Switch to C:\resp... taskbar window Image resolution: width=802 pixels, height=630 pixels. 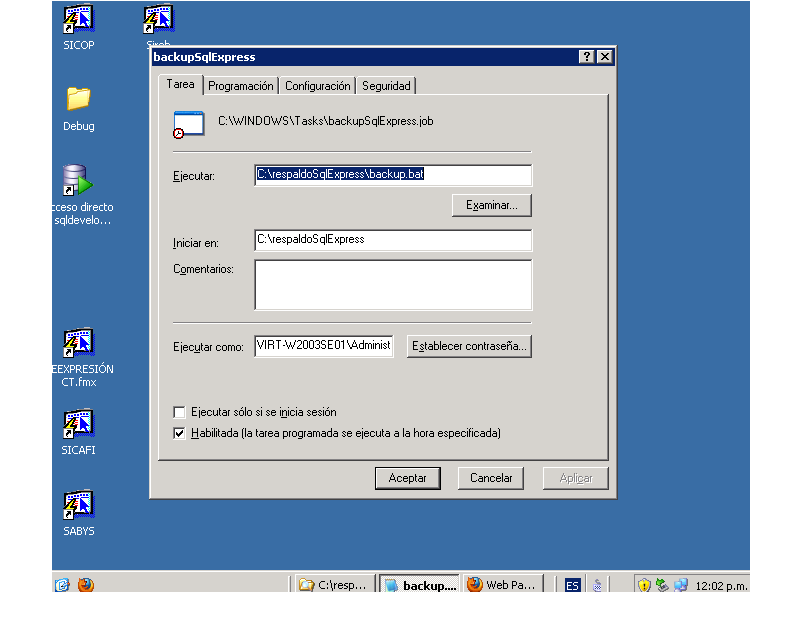pos(334,585)
